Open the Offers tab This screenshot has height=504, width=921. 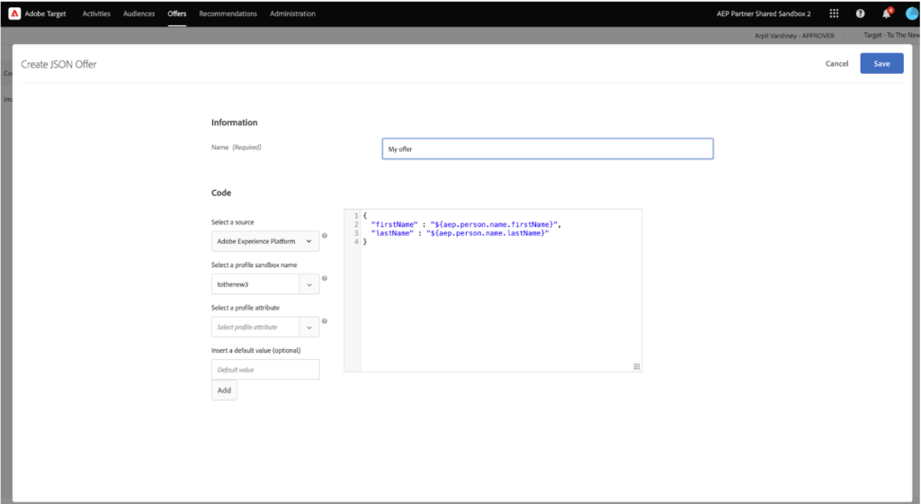point(177,14)
